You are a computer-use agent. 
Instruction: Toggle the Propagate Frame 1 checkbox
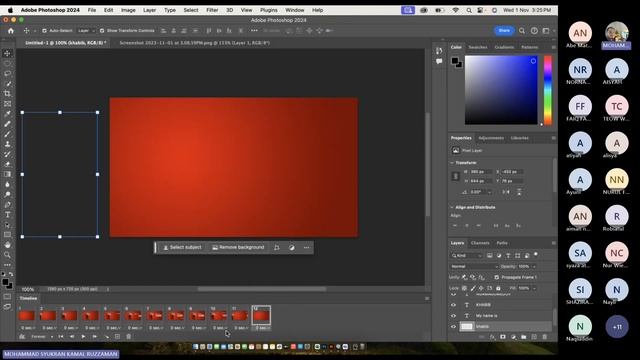497,277
